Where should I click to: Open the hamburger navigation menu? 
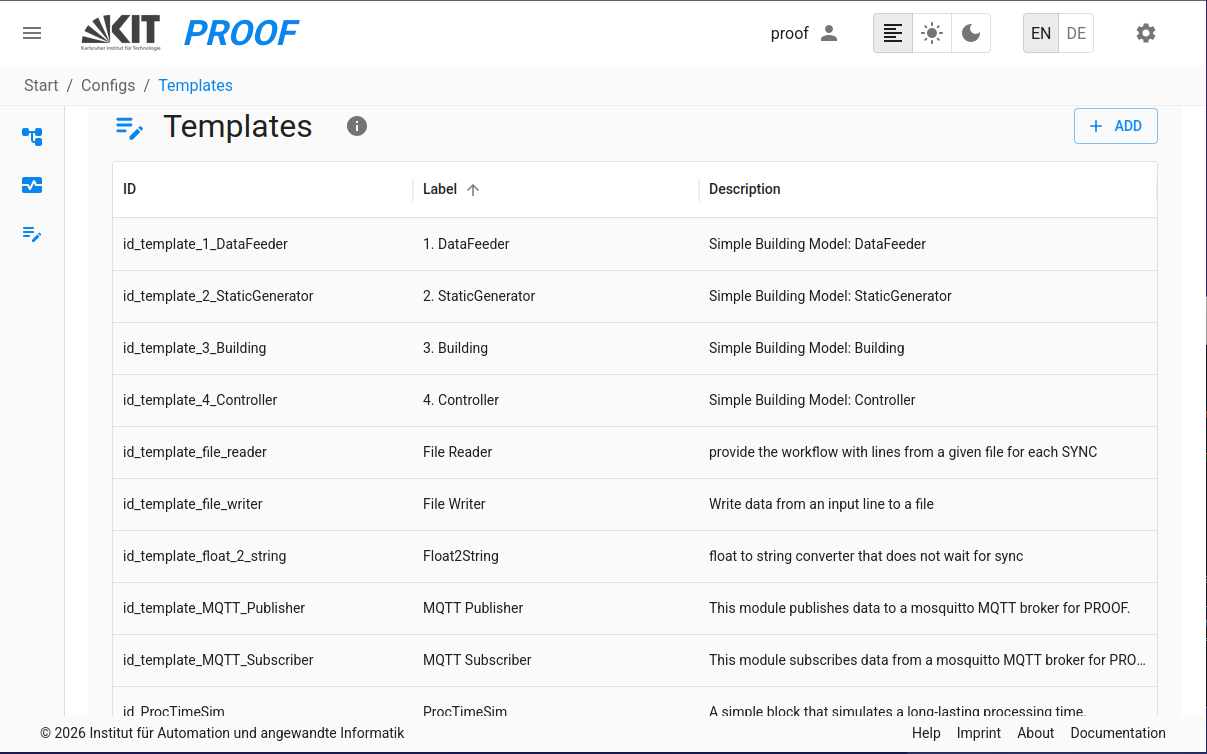(x=32, y=33)
